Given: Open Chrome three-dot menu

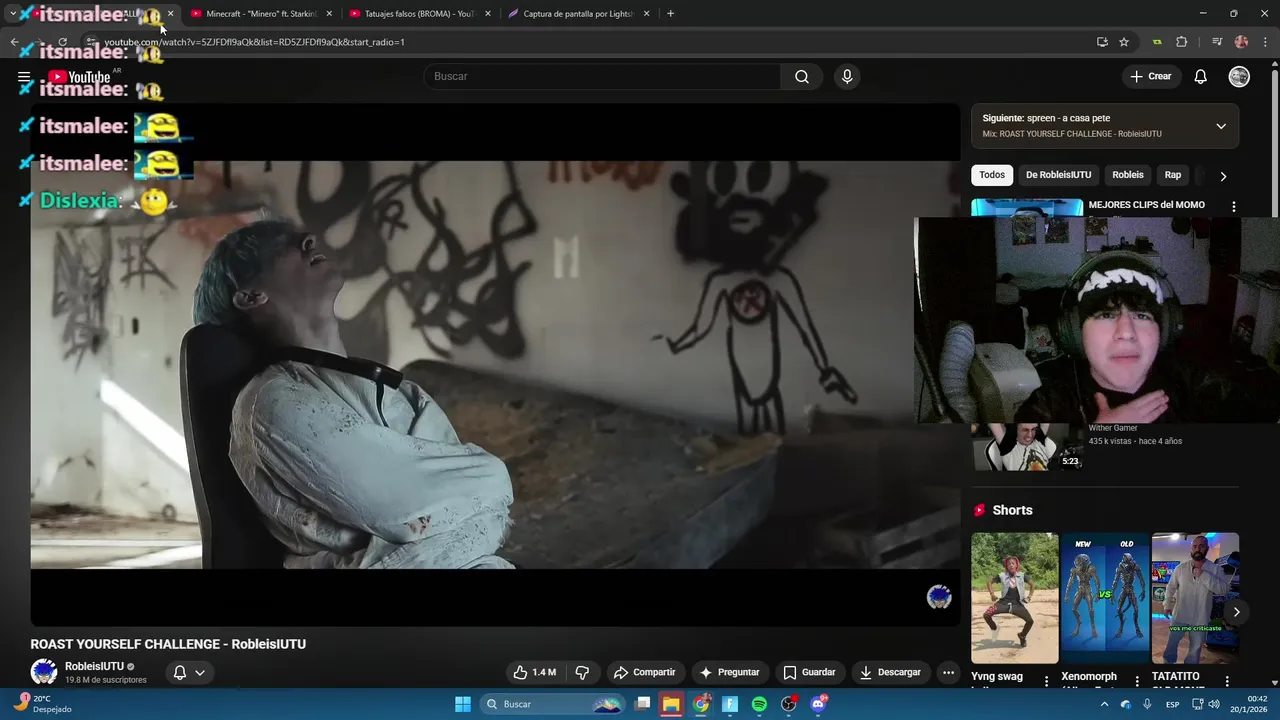Looking at the screenshot, I should [x=1266, y=42].
